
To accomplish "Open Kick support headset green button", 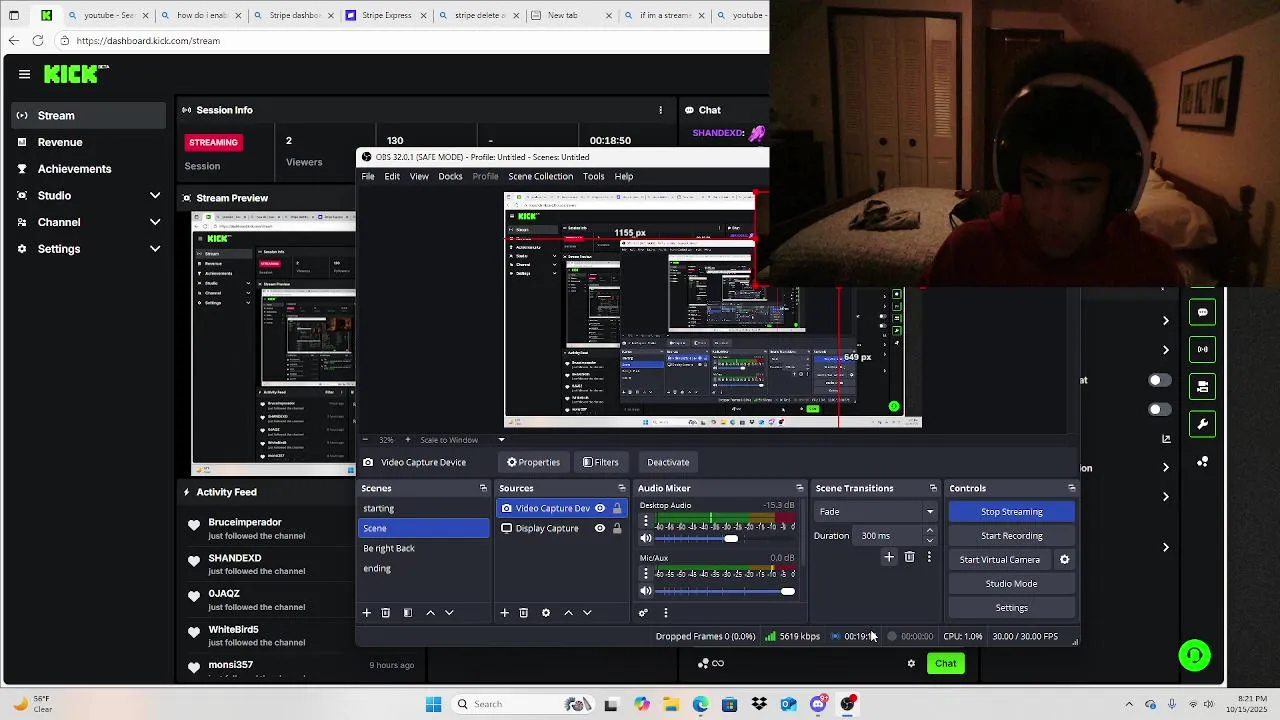I will coord(1195,656).
